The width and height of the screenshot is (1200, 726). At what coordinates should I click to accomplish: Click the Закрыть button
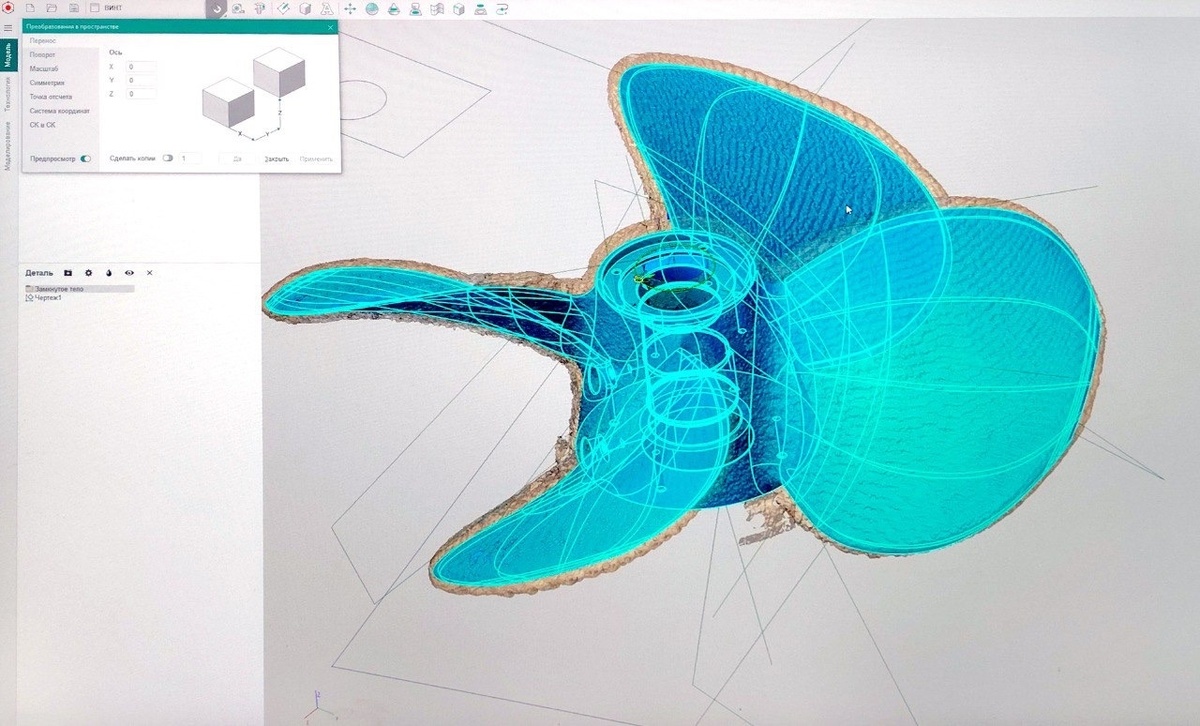pyautogui.click(x=277, y=159)
